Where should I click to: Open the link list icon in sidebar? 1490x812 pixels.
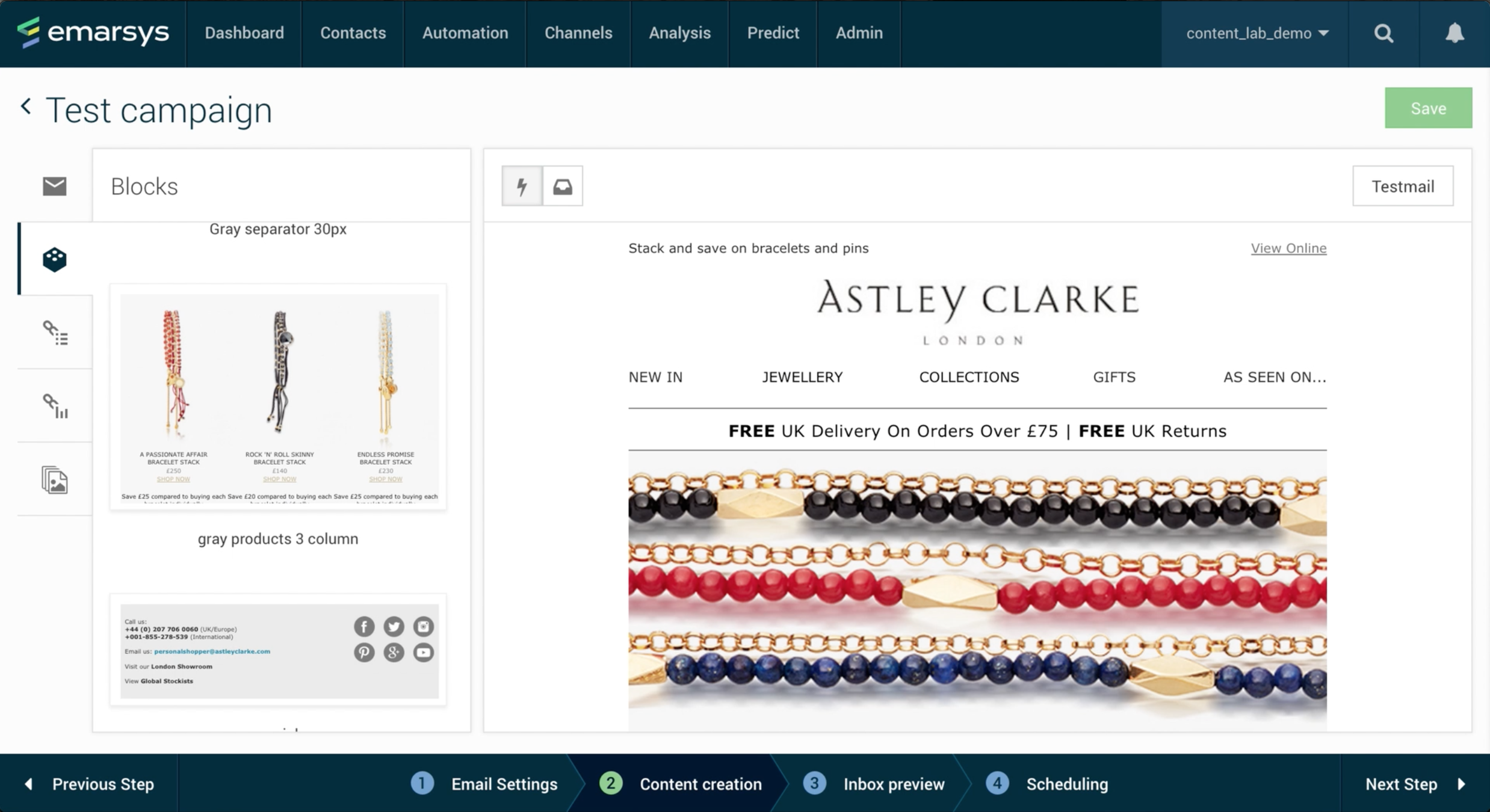pyautogui.click(x=55, y=333)
